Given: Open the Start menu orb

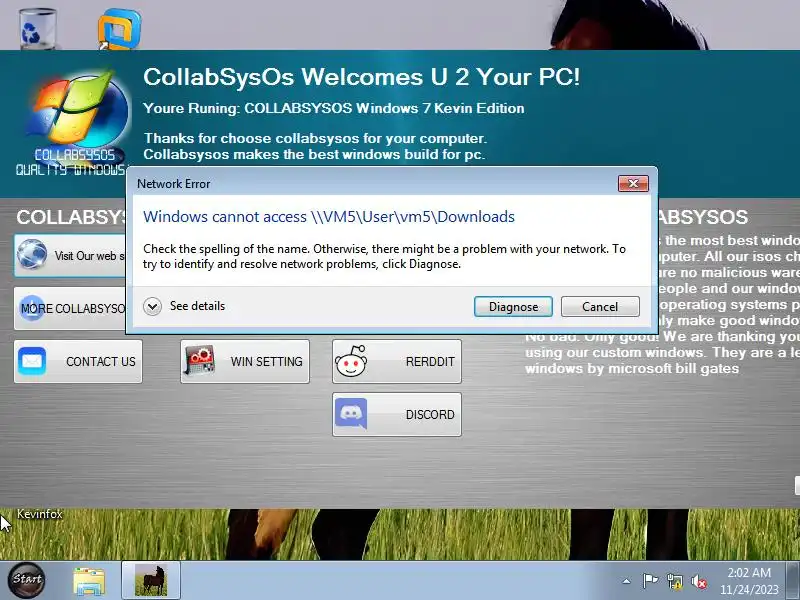Looking at the screenshot, I should tap(27, 580).
